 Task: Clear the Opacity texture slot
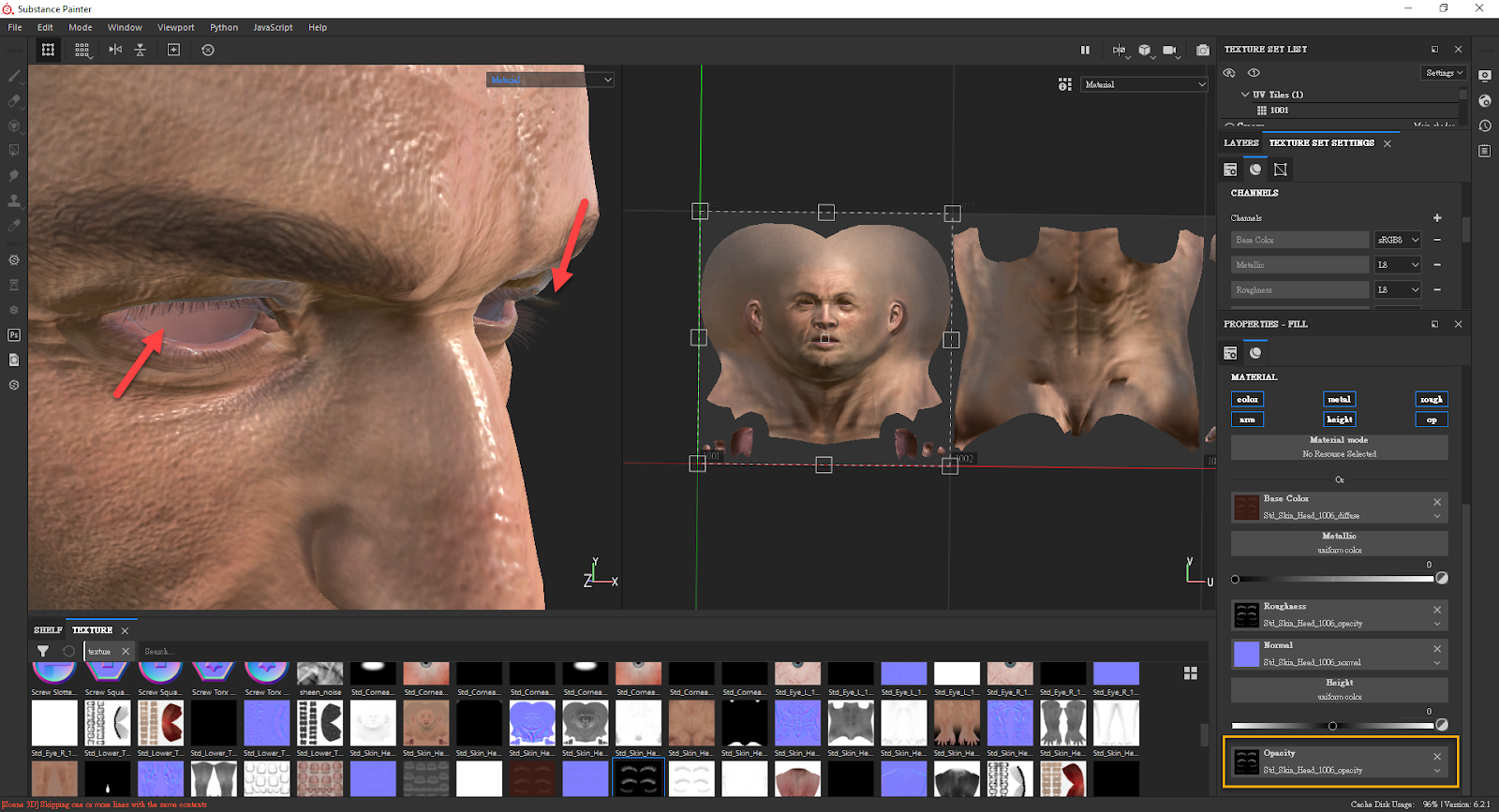tap(1437, 757)
